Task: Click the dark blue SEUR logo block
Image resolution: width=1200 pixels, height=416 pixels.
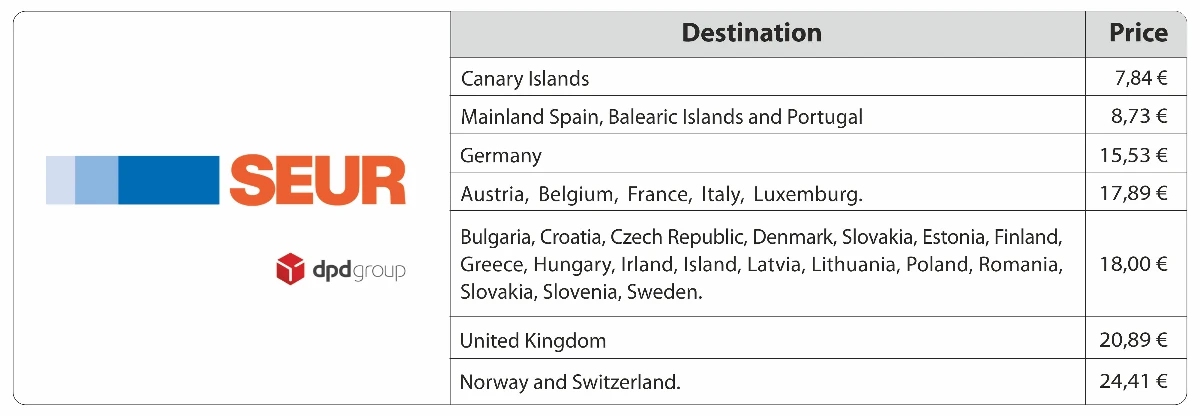Action: tap(168, 180)
